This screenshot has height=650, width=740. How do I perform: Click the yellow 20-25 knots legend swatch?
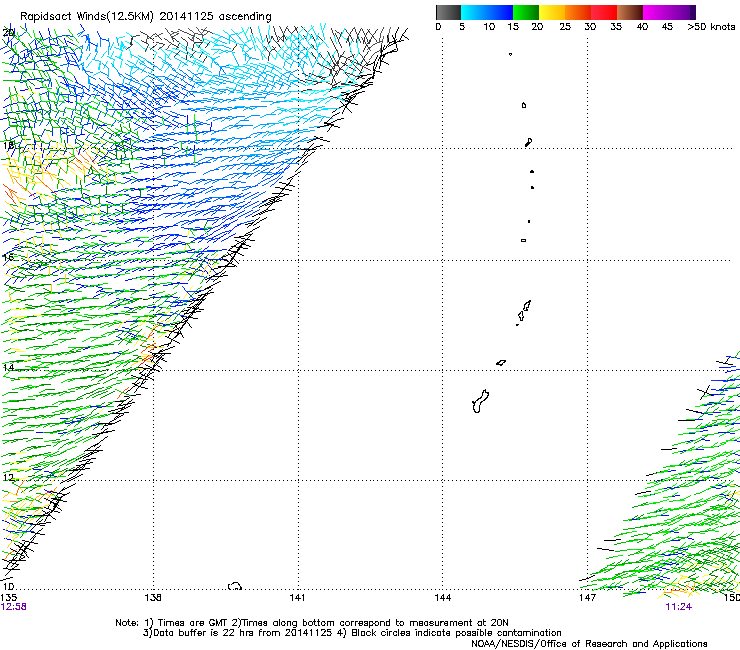click(552, 12)
